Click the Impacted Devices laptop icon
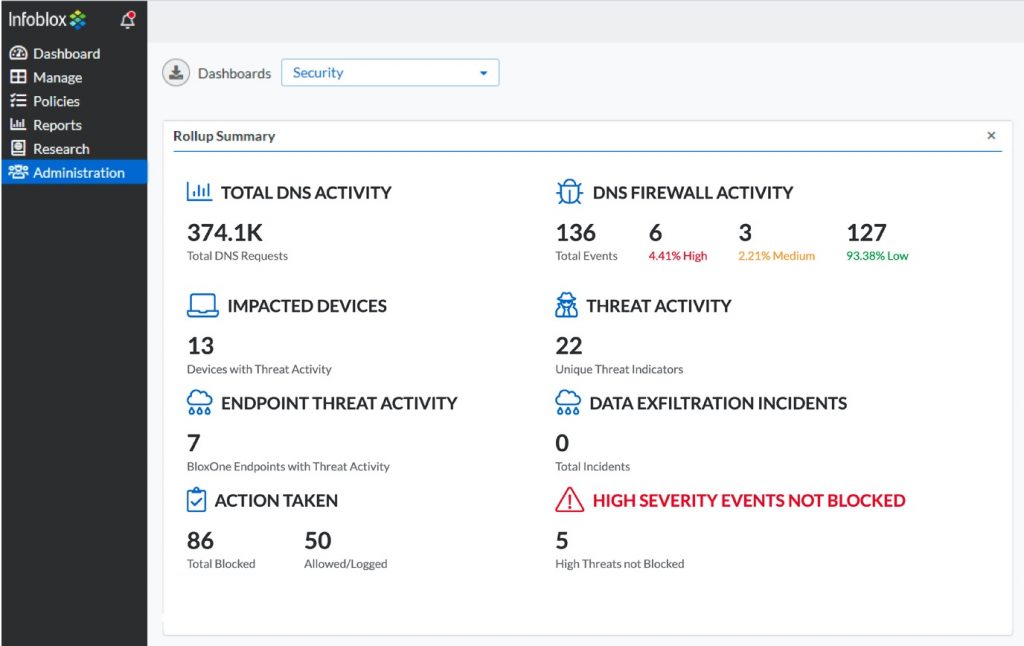The width and height of the screenshot is (1024, 646). tap(201, 306)
